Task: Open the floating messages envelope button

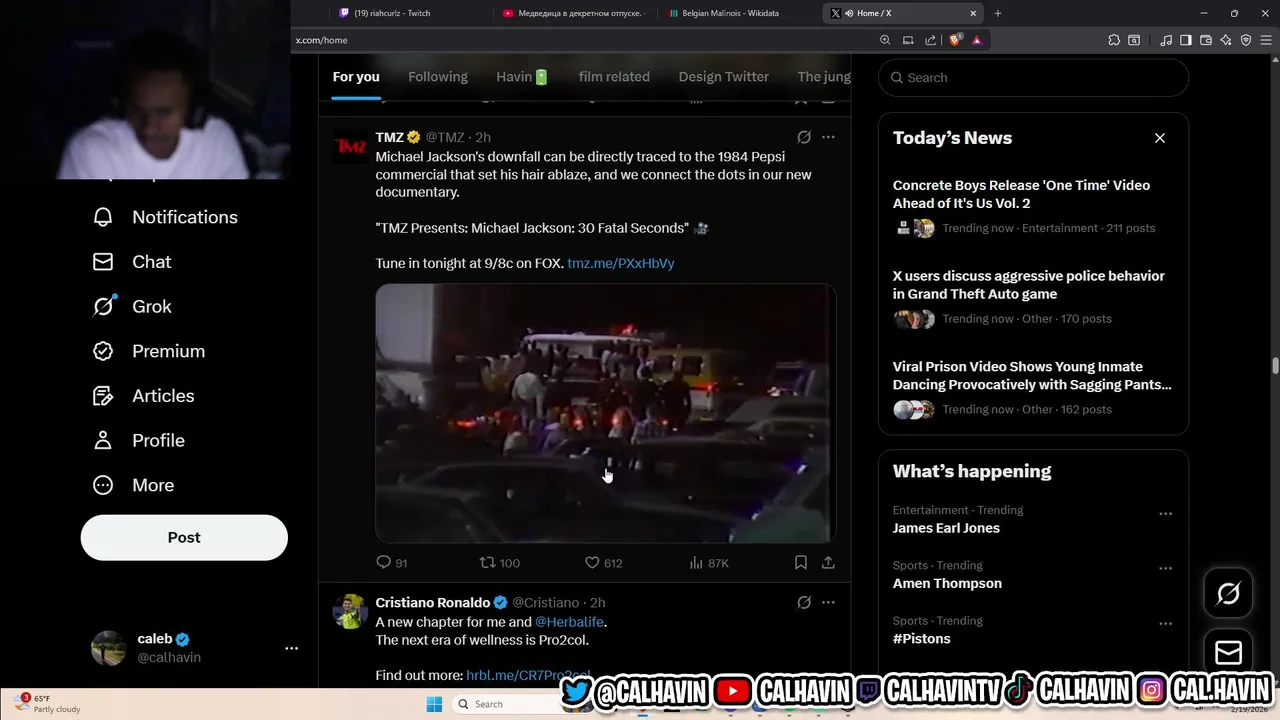Action: [x=1229, y=653]
